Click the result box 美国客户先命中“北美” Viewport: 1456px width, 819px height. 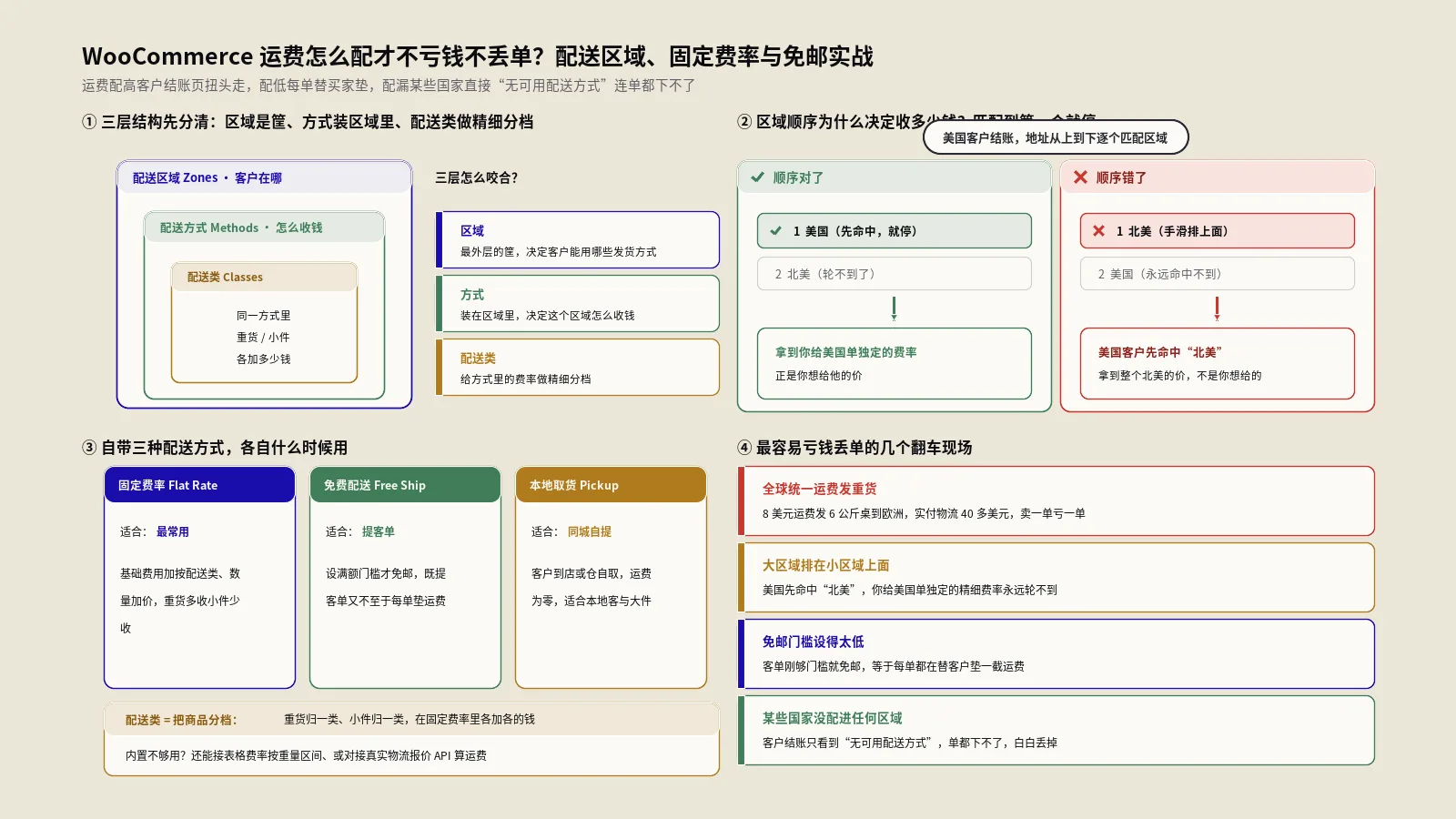pyautogui.click(x=1217, y=364)
